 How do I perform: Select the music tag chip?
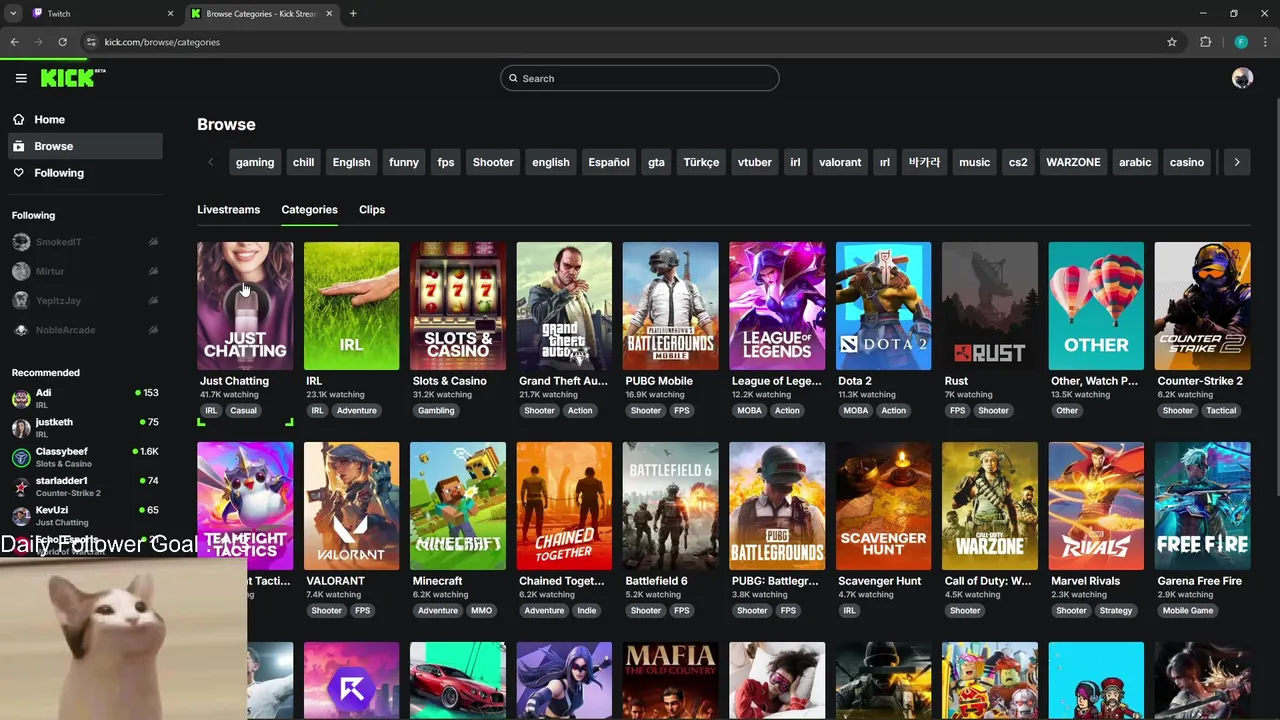974,162
